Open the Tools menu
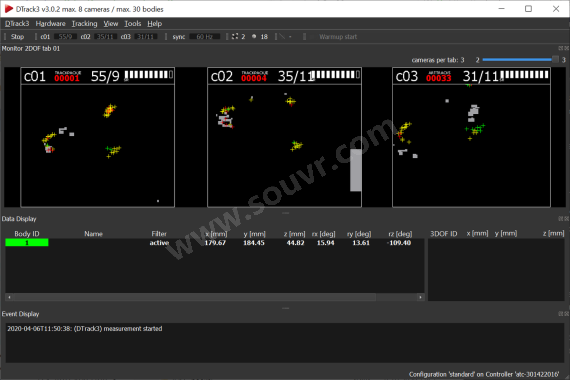The width and height of the screenshot is (570, 380). (x=132, y=24)
